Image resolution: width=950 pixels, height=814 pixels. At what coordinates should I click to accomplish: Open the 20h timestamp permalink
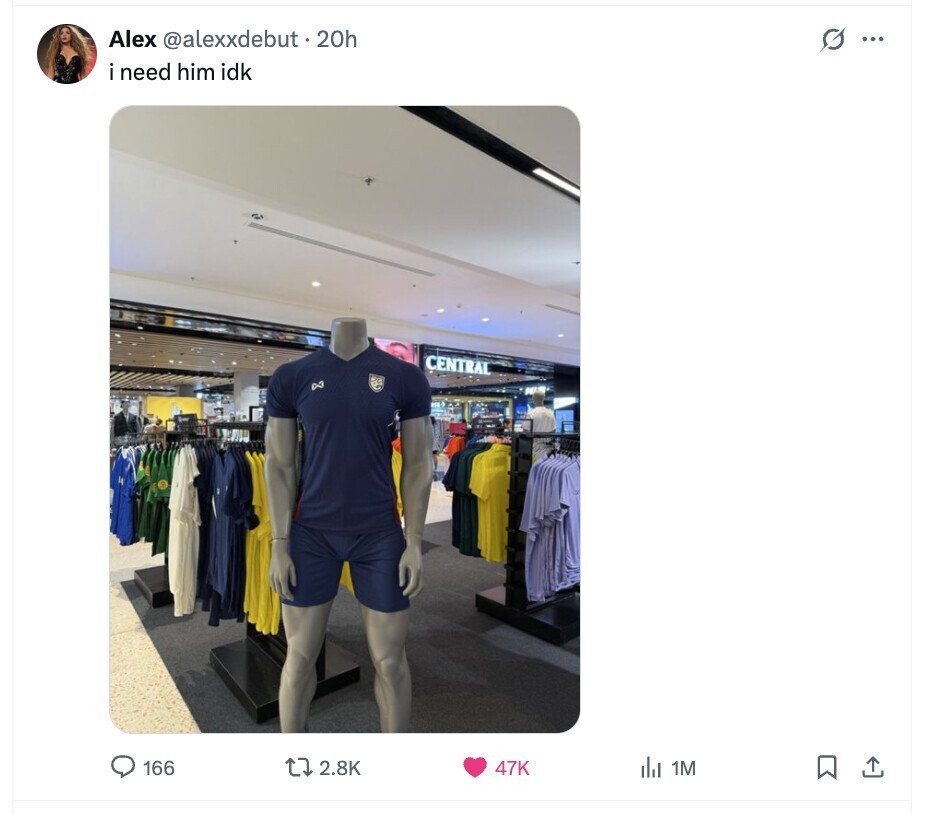click(337, 39)
